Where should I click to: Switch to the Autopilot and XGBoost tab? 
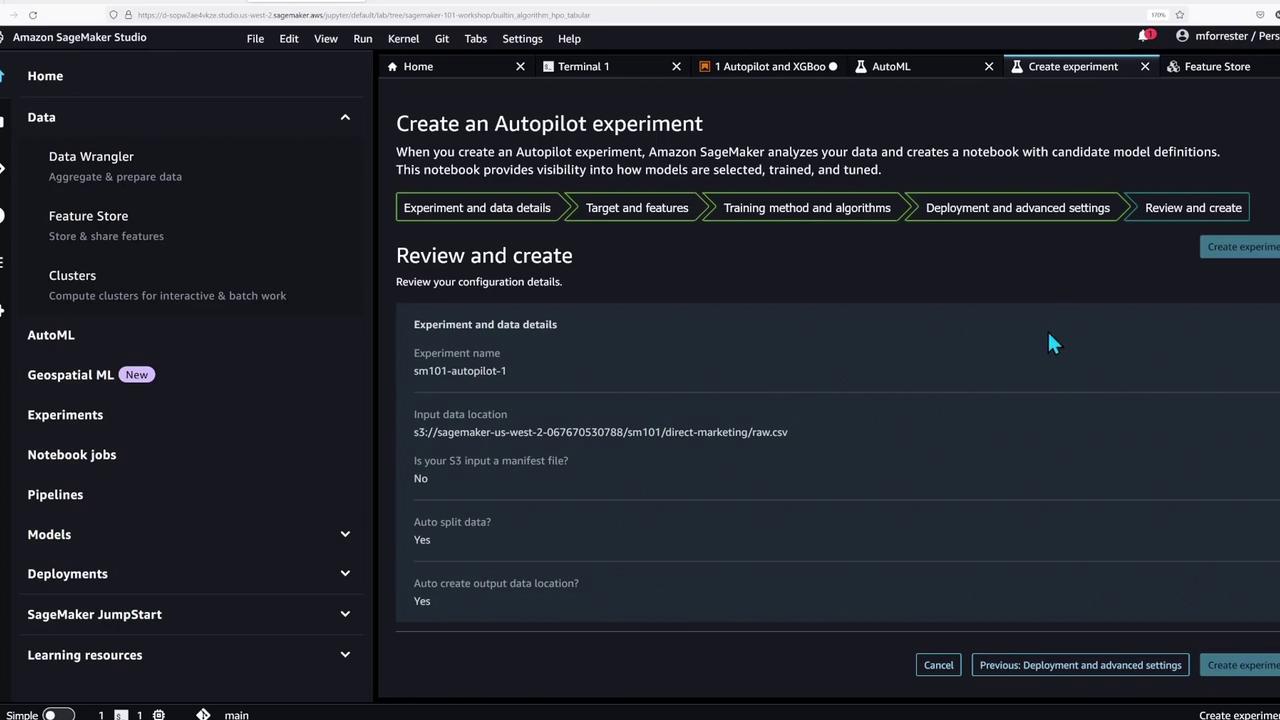[x=768, y=67]
